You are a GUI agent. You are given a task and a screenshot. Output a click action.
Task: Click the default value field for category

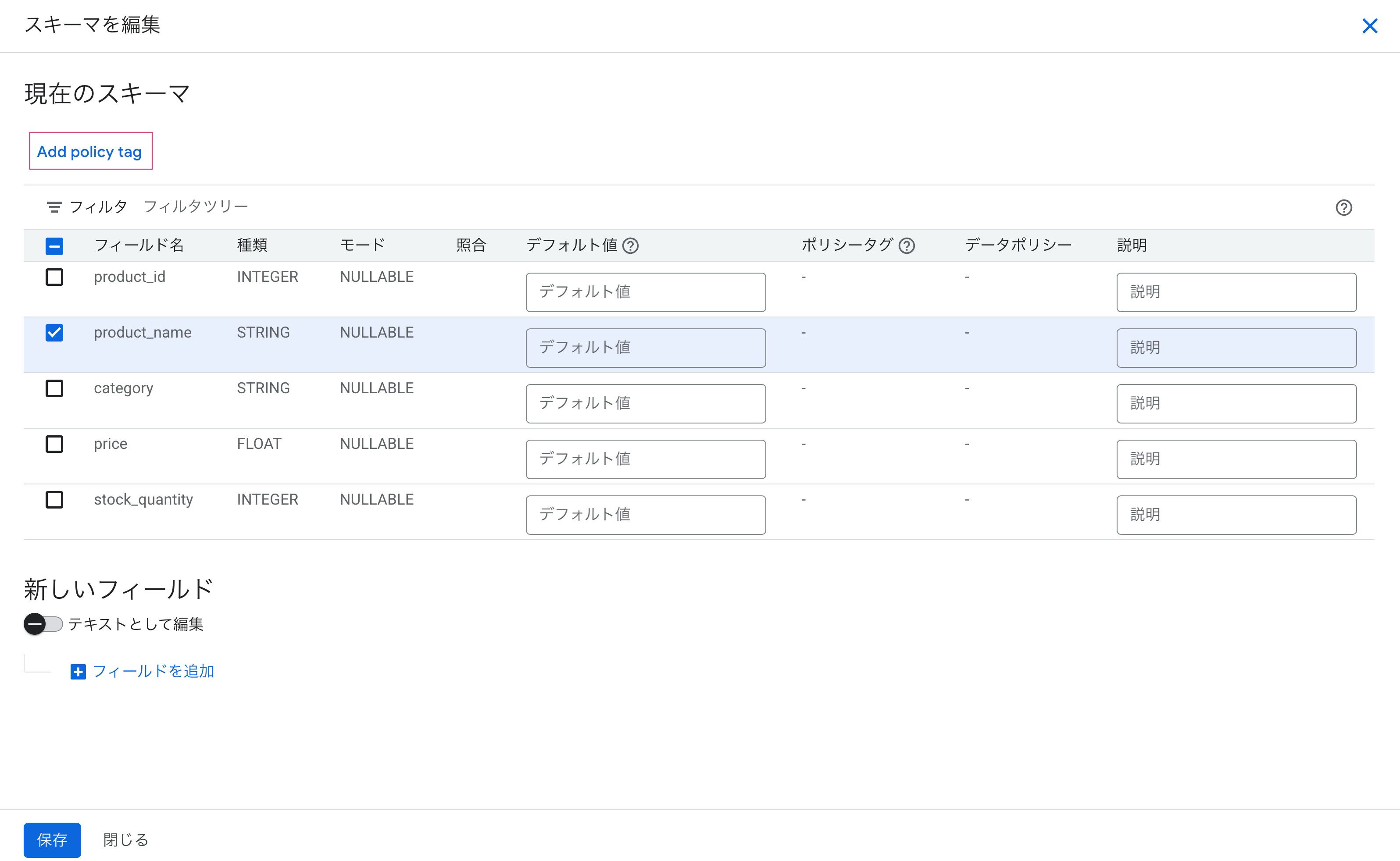(x=645, y=404)
